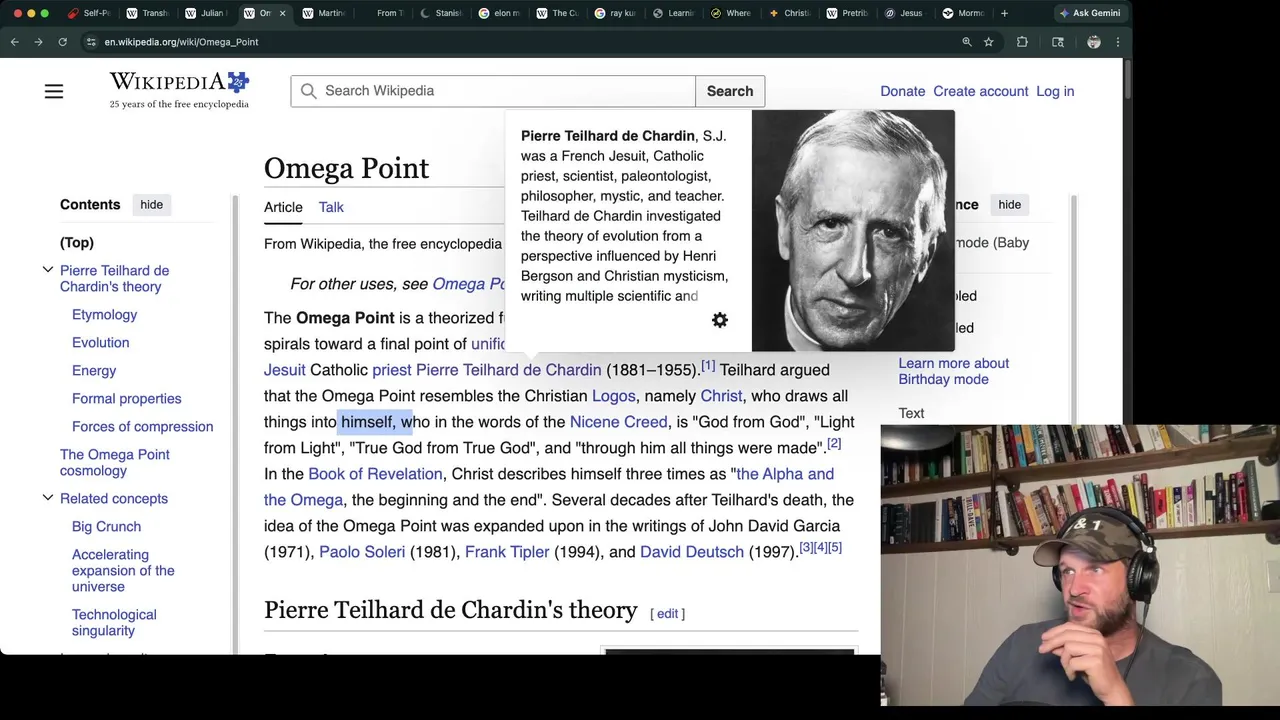1280x720 pixels.
Task: Click the address bar URL field
Action: tap(520, 42)
